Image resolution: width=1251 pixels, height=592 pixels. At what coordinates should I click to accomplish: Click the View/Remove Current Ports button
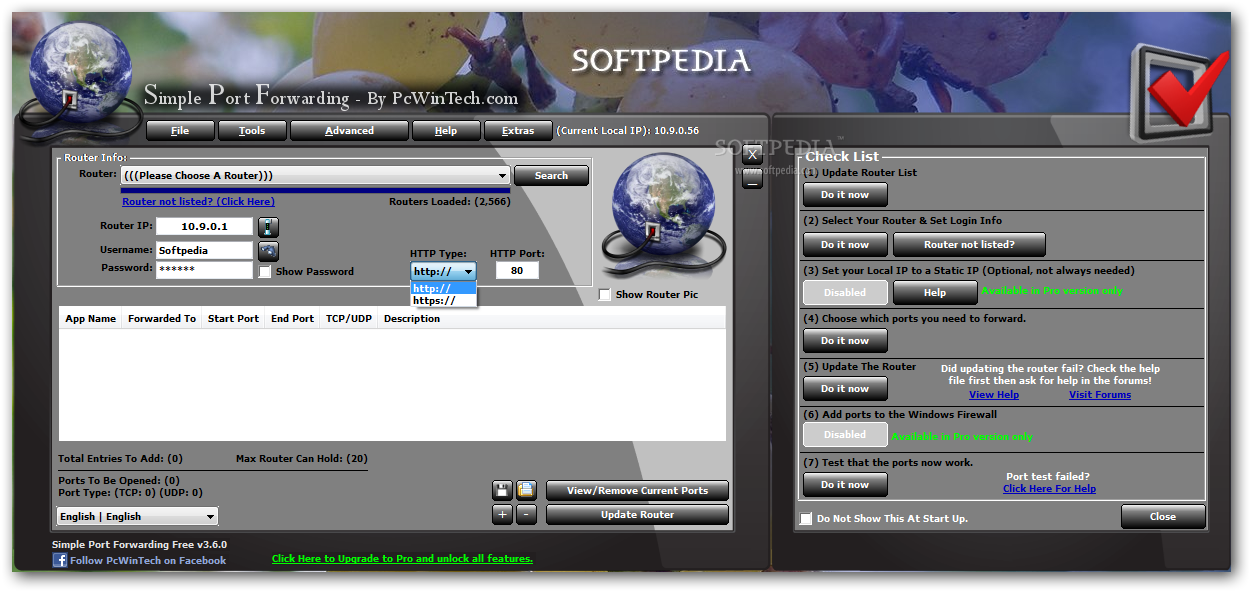point(637,491)
